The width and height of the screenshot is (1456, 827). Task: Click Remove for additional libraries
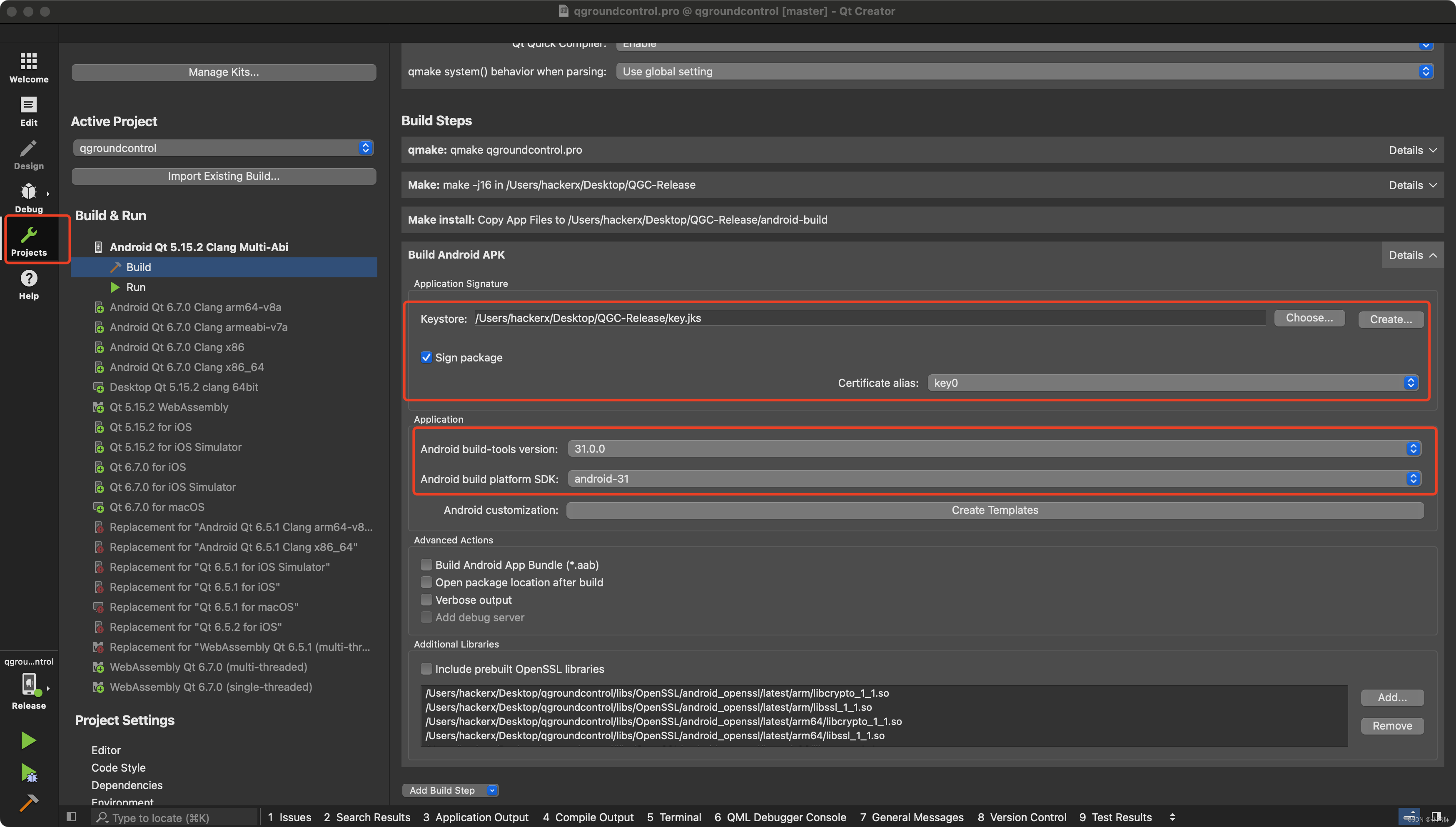[1392, 726]
